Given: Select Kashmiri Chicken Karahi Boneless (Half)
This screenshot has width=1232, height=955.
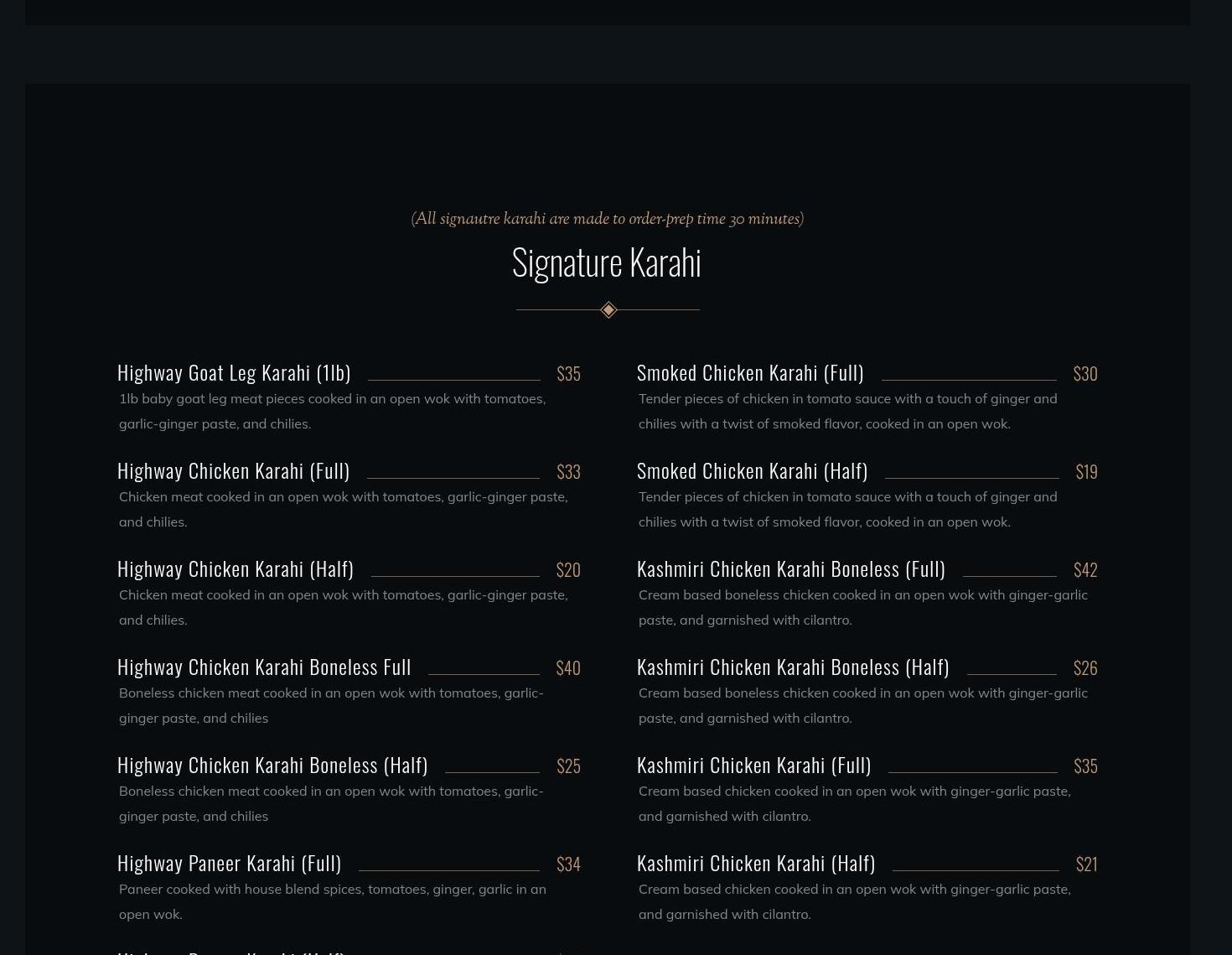Looking at the screenshot, I should pos(793,667).
